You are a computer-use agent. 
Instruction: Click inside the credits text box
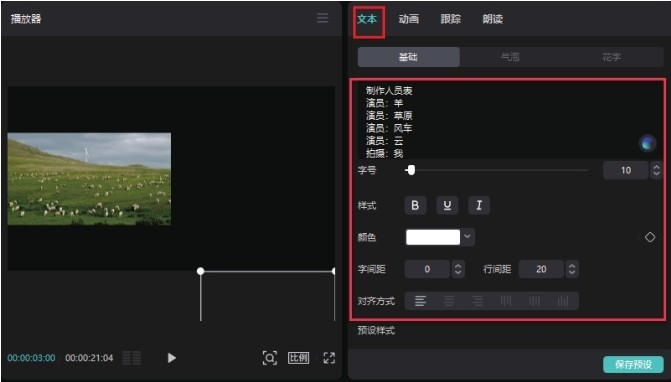(509, 121)
